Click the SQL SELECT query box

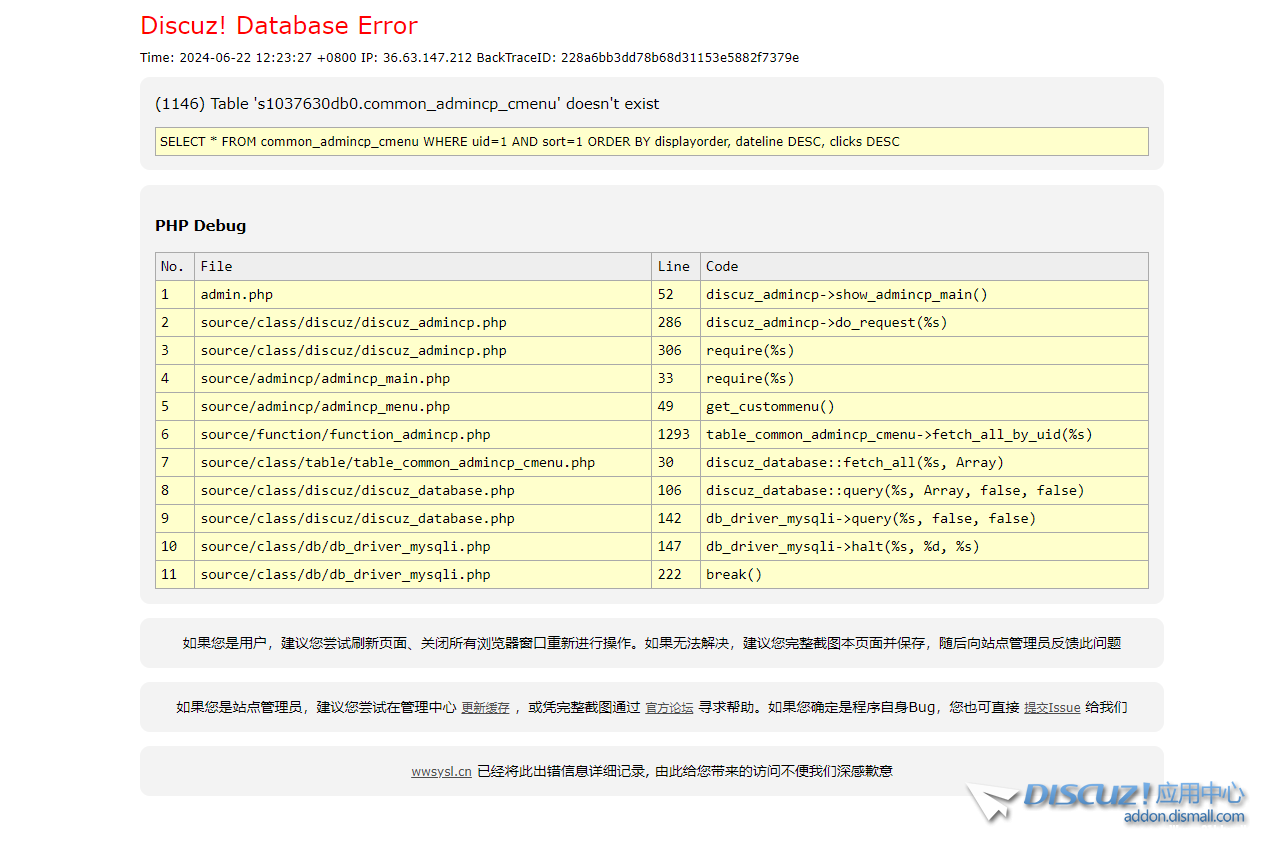click(651, 142)
